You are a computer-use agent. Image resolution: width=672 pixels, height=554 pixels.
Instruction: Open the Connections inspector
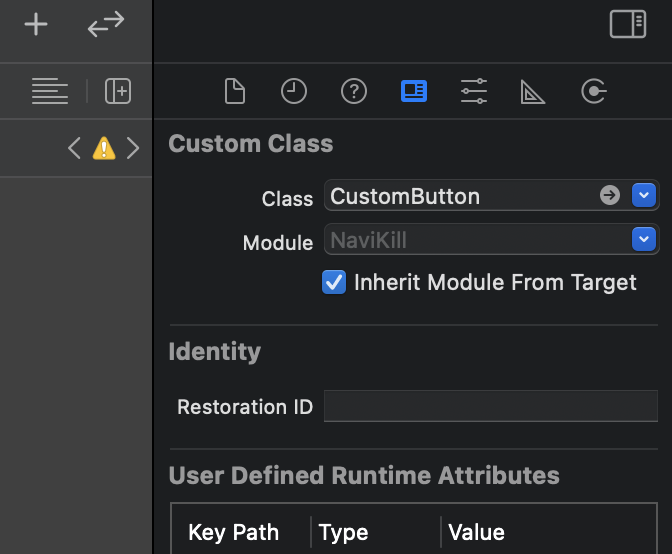pyautogui.click(x=593, y=92)
